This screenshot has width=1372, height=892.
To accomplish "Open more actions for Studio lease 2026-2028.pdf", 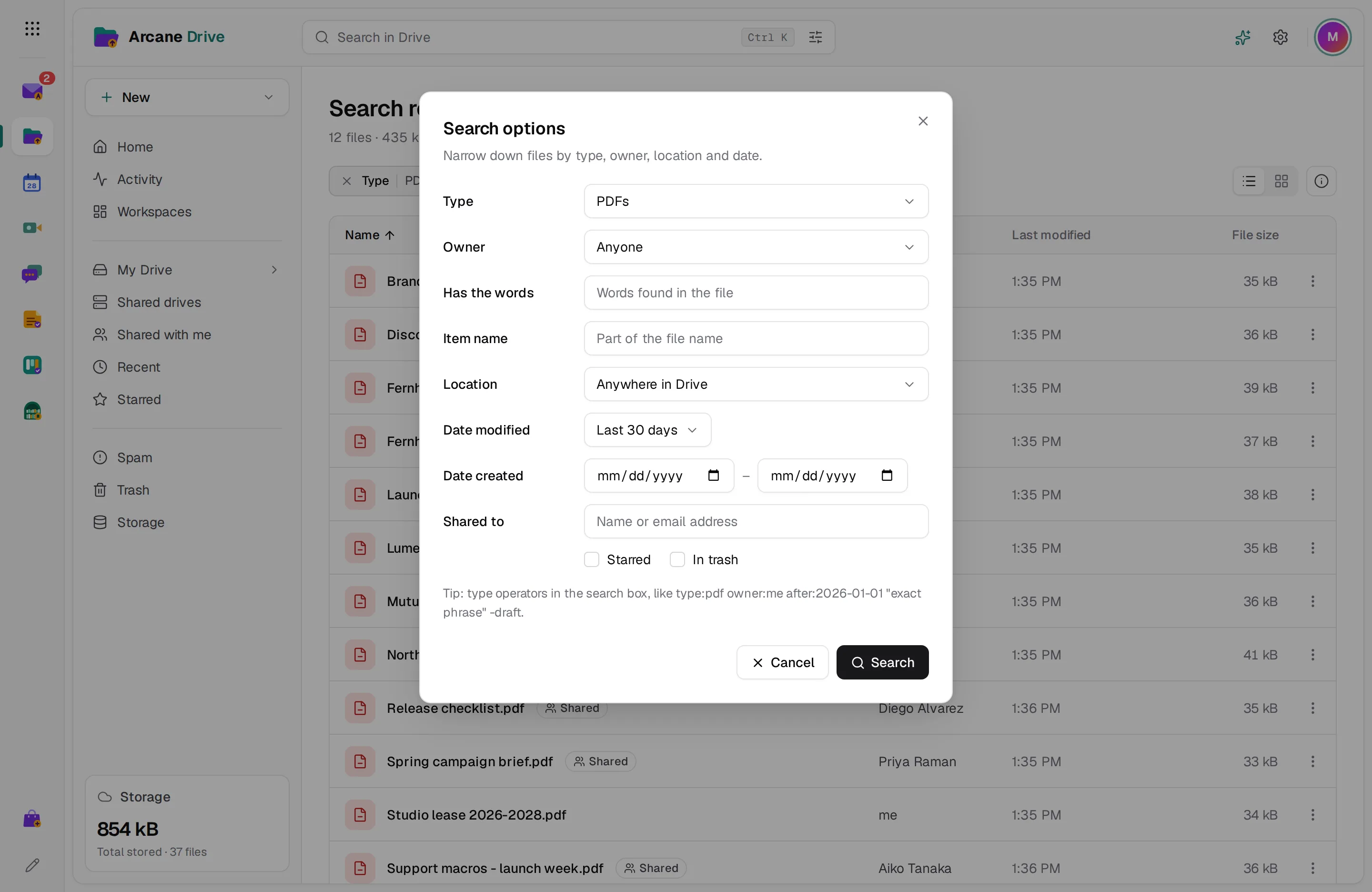I will pyautogui.click(x=1312, y=815).
